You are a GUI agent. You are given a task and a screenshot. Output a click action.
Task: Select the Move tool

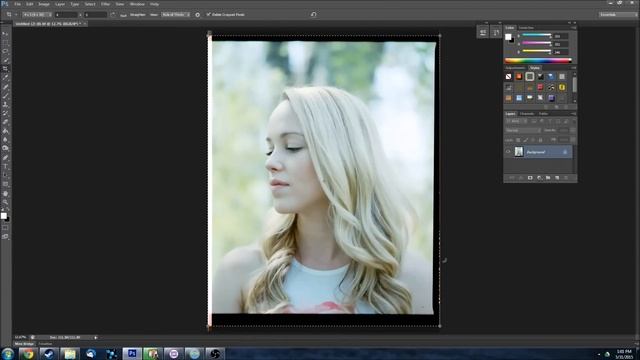point(5,34)
